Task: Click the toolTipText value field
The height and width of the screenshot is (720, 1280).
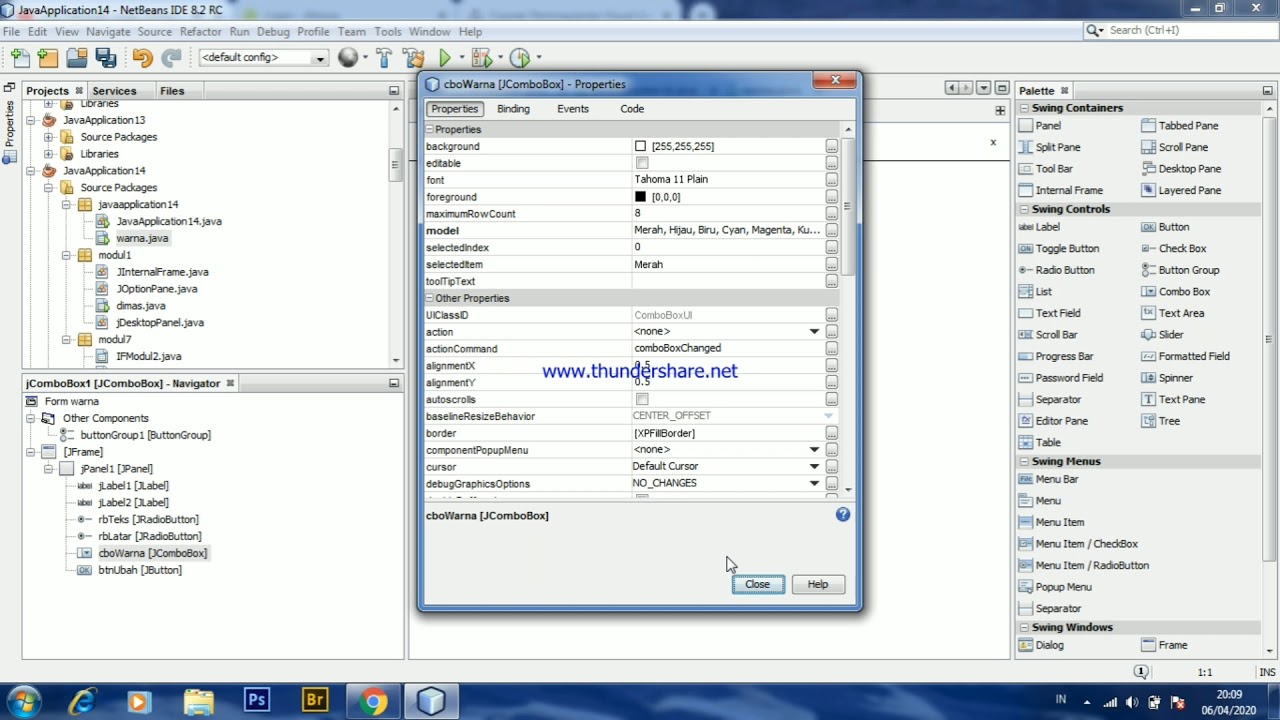Action: point(726,281)
